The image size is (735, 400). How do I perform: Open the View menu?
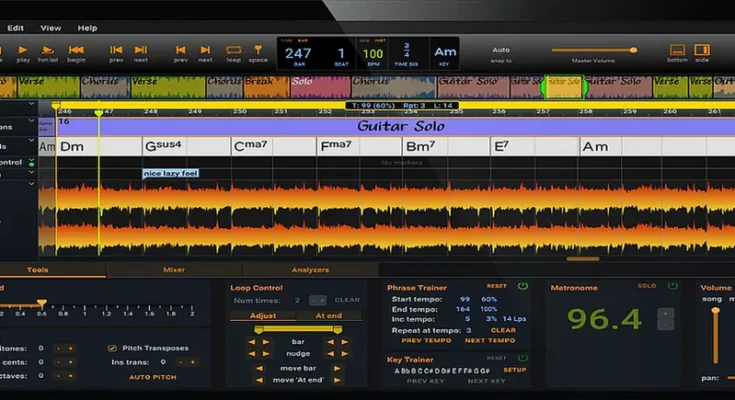tap(50, 28)
